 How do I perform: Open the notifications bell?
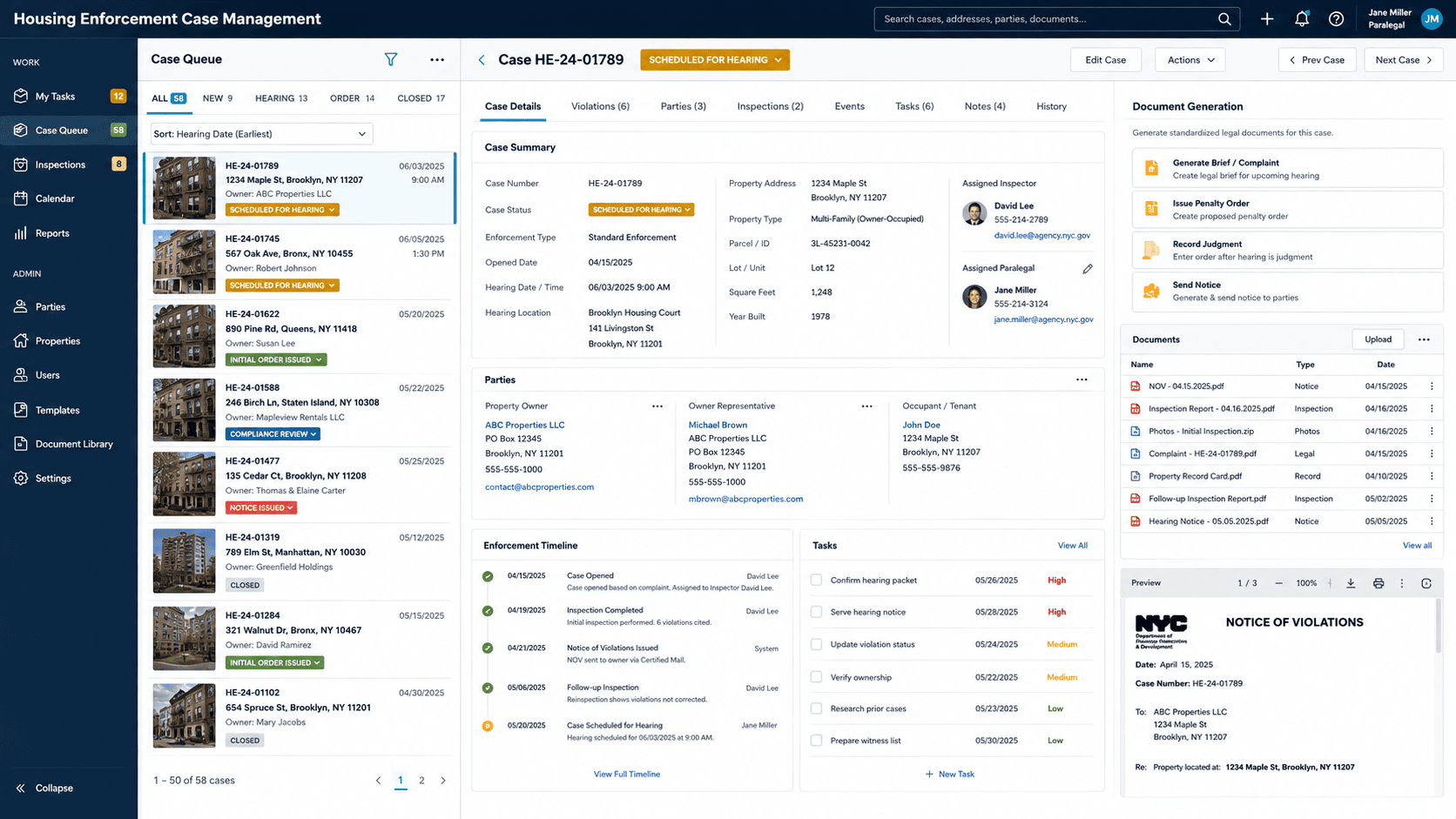click(1302, 19)
